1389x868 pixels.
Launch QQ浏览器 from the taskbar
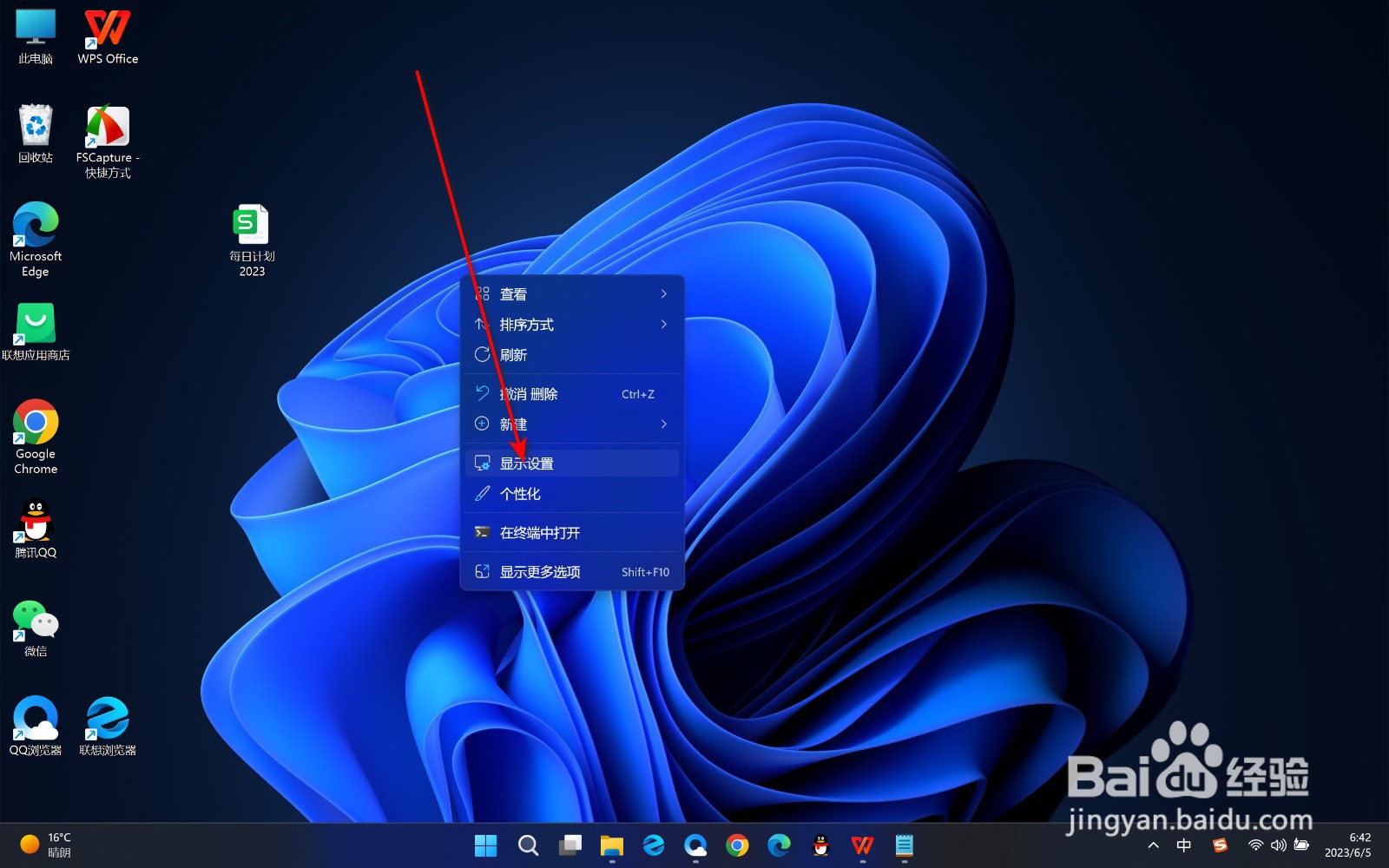point(695,845)
